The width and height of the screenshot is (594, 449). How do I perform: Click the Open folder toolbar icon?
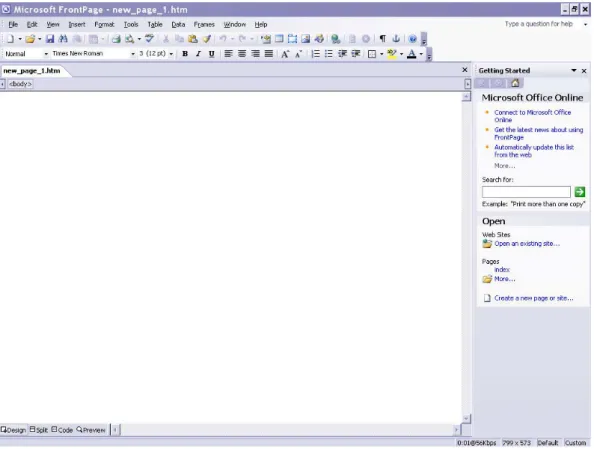30,39
